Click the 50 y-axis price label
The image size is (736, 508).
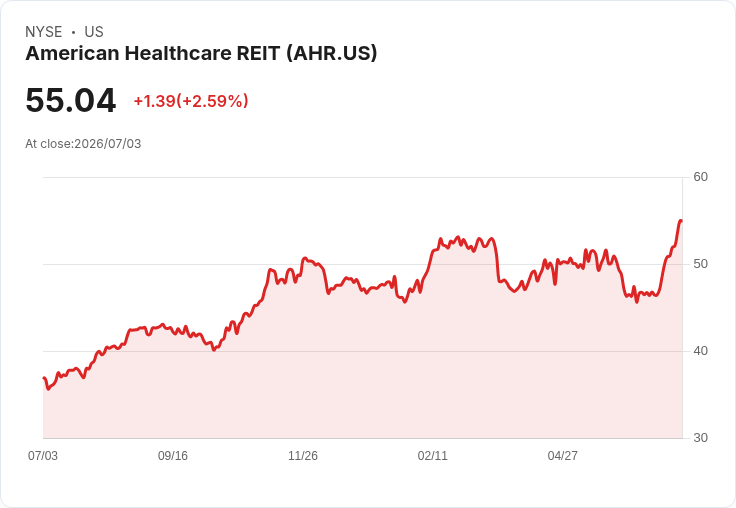[700, 264]
